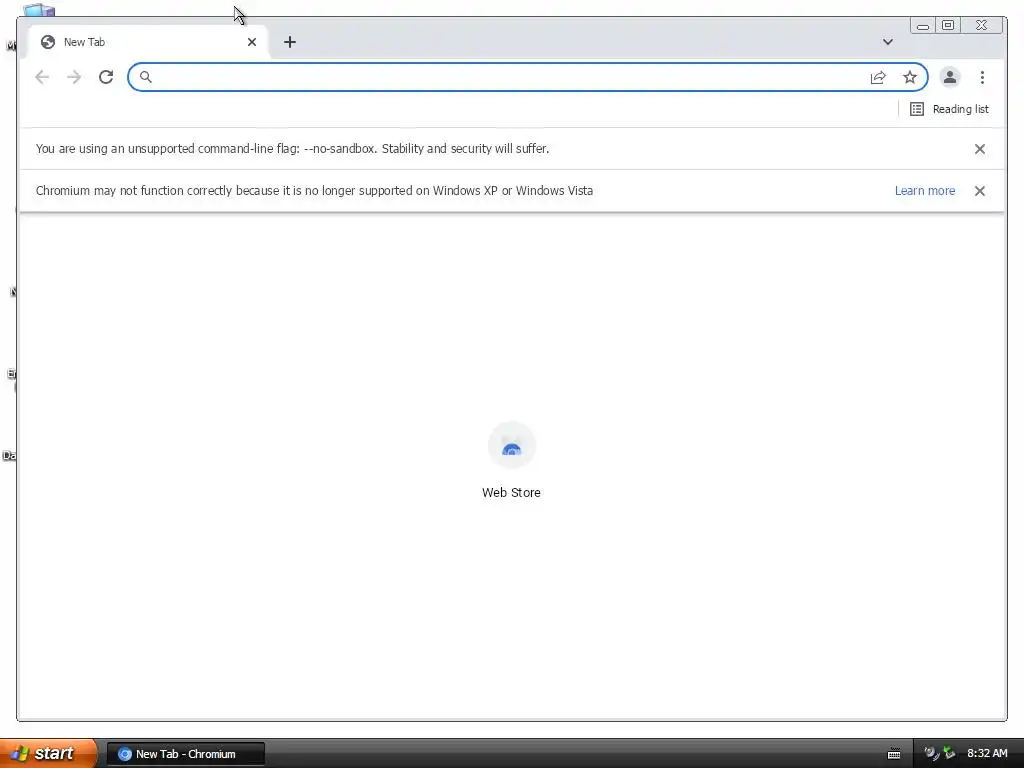Open the Chromium three-dot menu
This screenshot has height=768, width=1024.
coord(982,77)
